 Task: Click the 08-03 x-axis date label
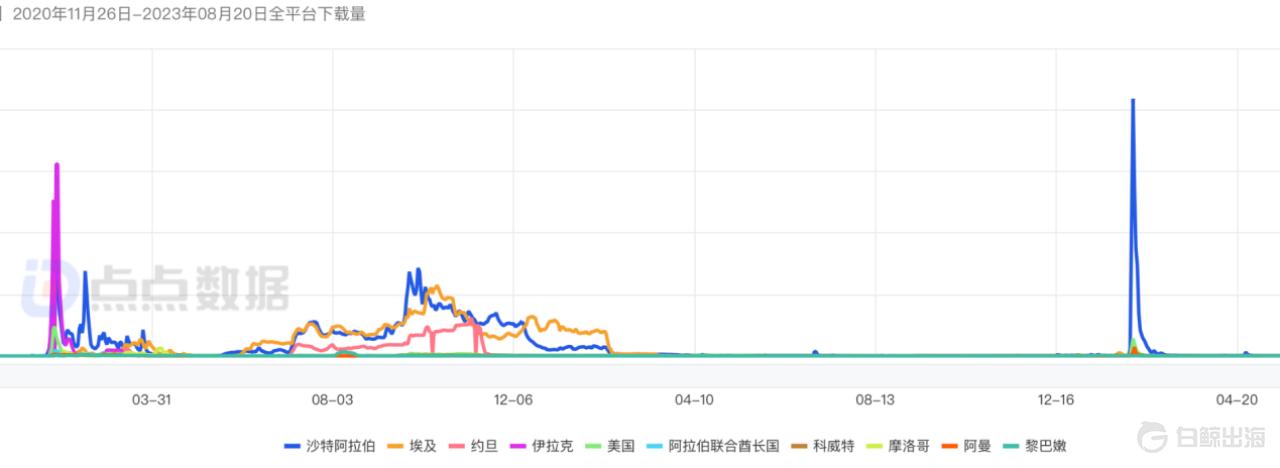pyautogui.click(x=333, y=400)
